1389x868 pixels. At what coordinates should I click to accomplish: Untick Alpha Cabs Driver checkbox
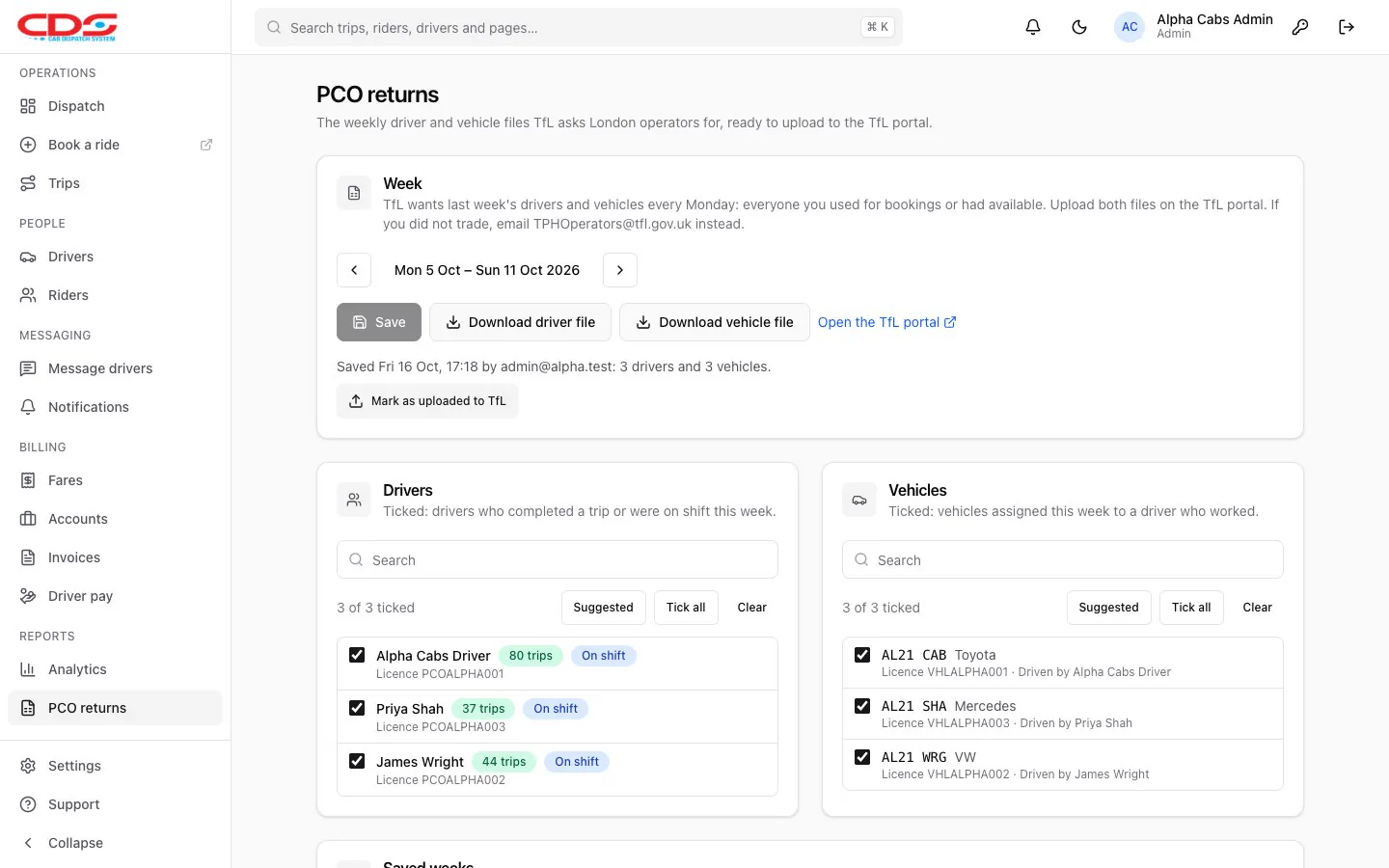tap(357, 655)
